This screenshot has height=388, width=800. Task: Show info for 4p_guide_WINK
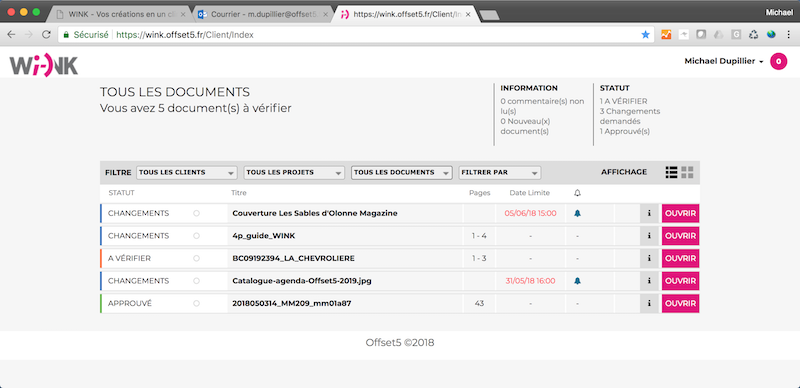point(649,236)
